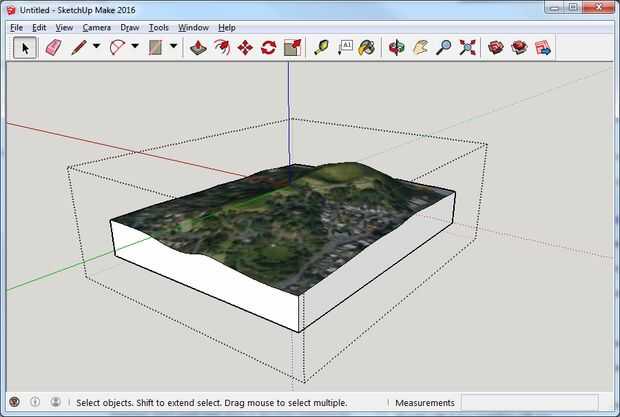Click the 'Select objects' status bar hint
The image size is (620, 417).
tap(212, 403)
